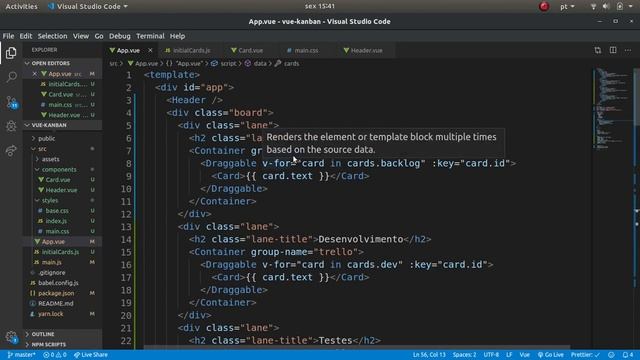Screen dimensions: 640x360
Task: Open Header.vue in components folder
Action: tap(62, 190)
